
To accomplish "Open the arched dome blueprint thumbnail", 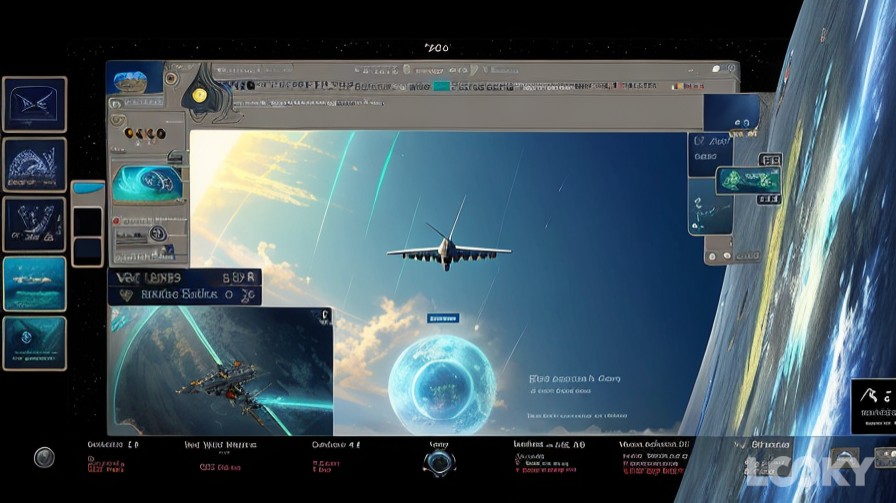I will 34,165.
